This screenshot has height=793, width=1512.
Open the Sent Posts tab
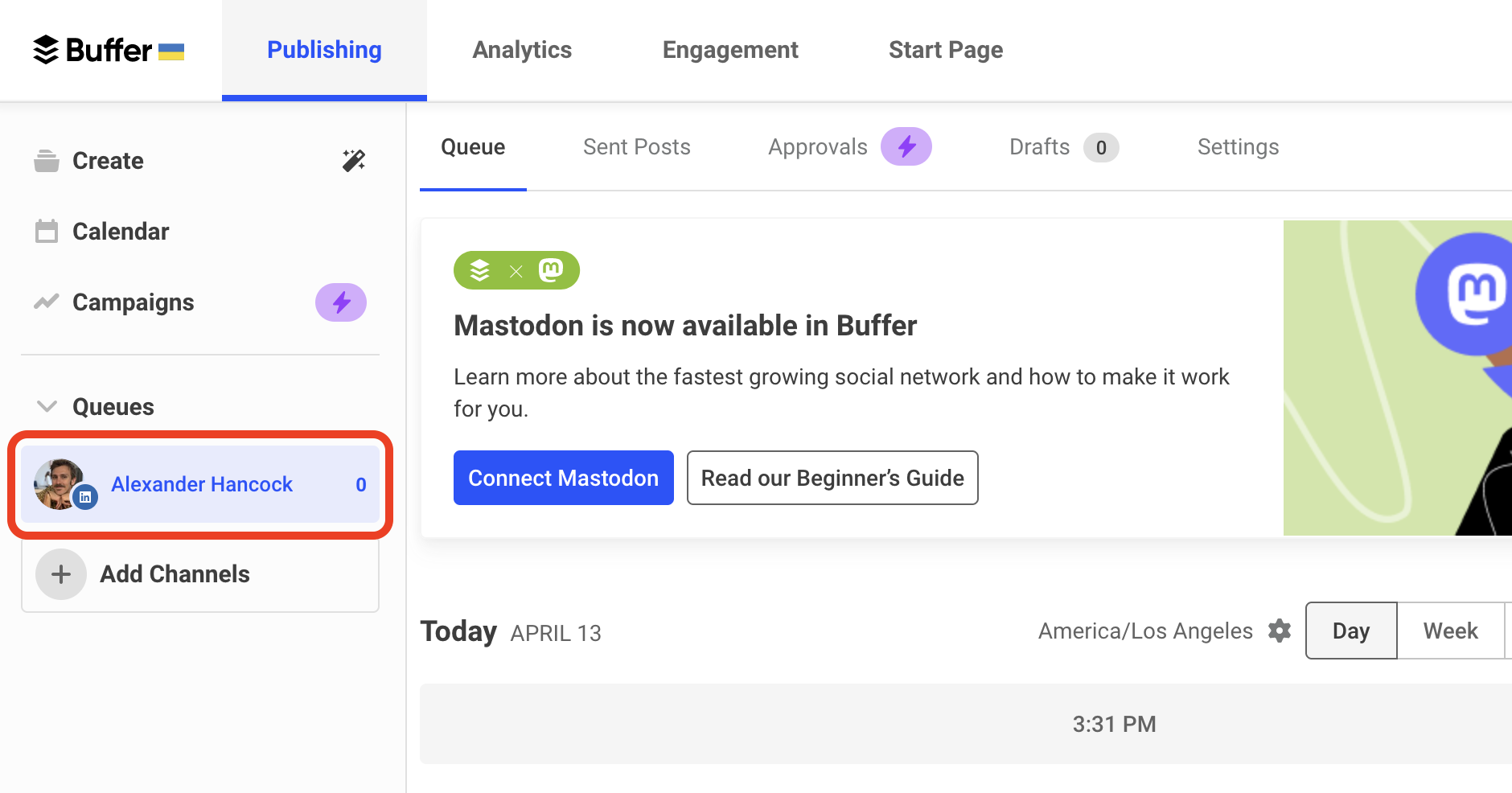(x=637, y=147)
